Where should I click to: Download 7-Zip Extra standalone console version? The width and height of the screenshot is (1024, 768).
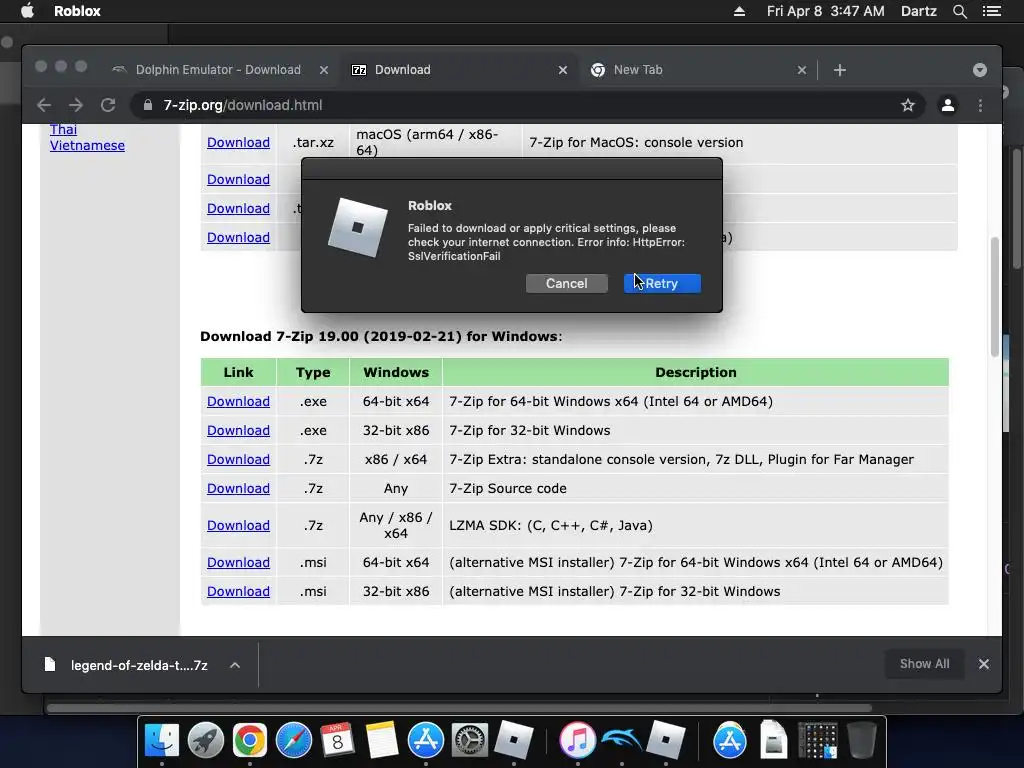[238, 460]
